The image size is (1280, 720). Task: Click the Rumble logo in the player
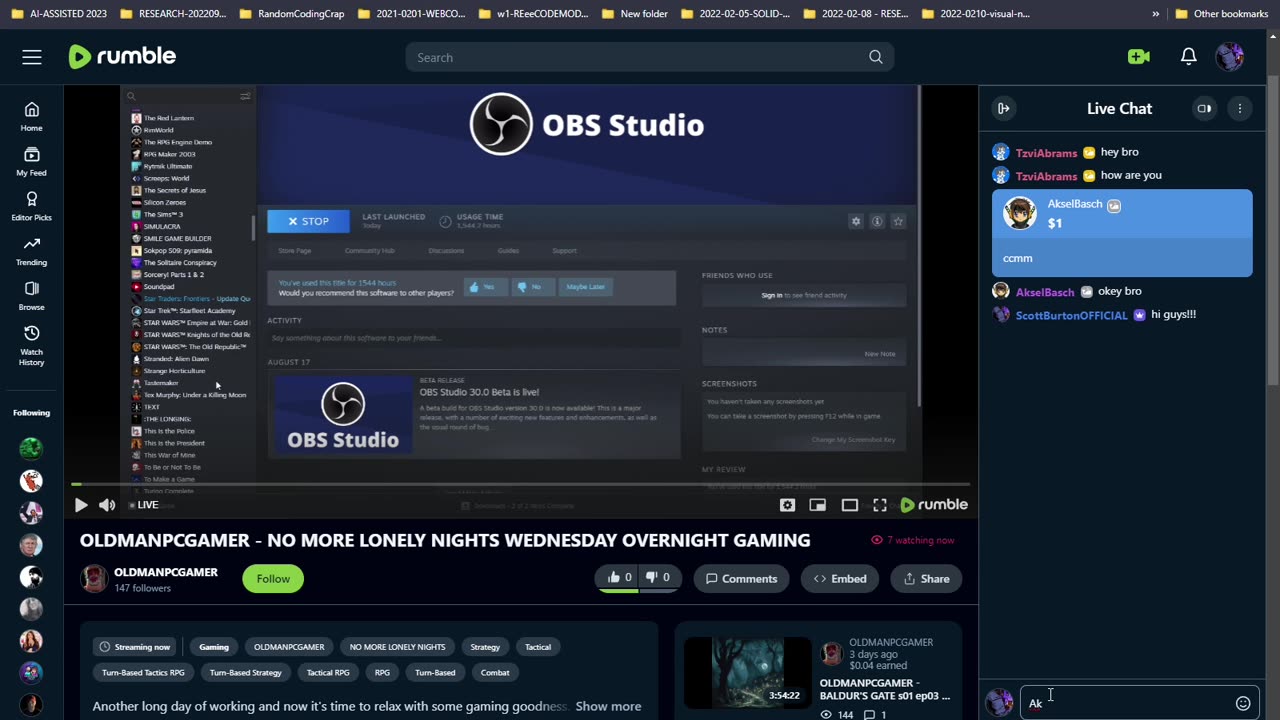coord(934,505)
